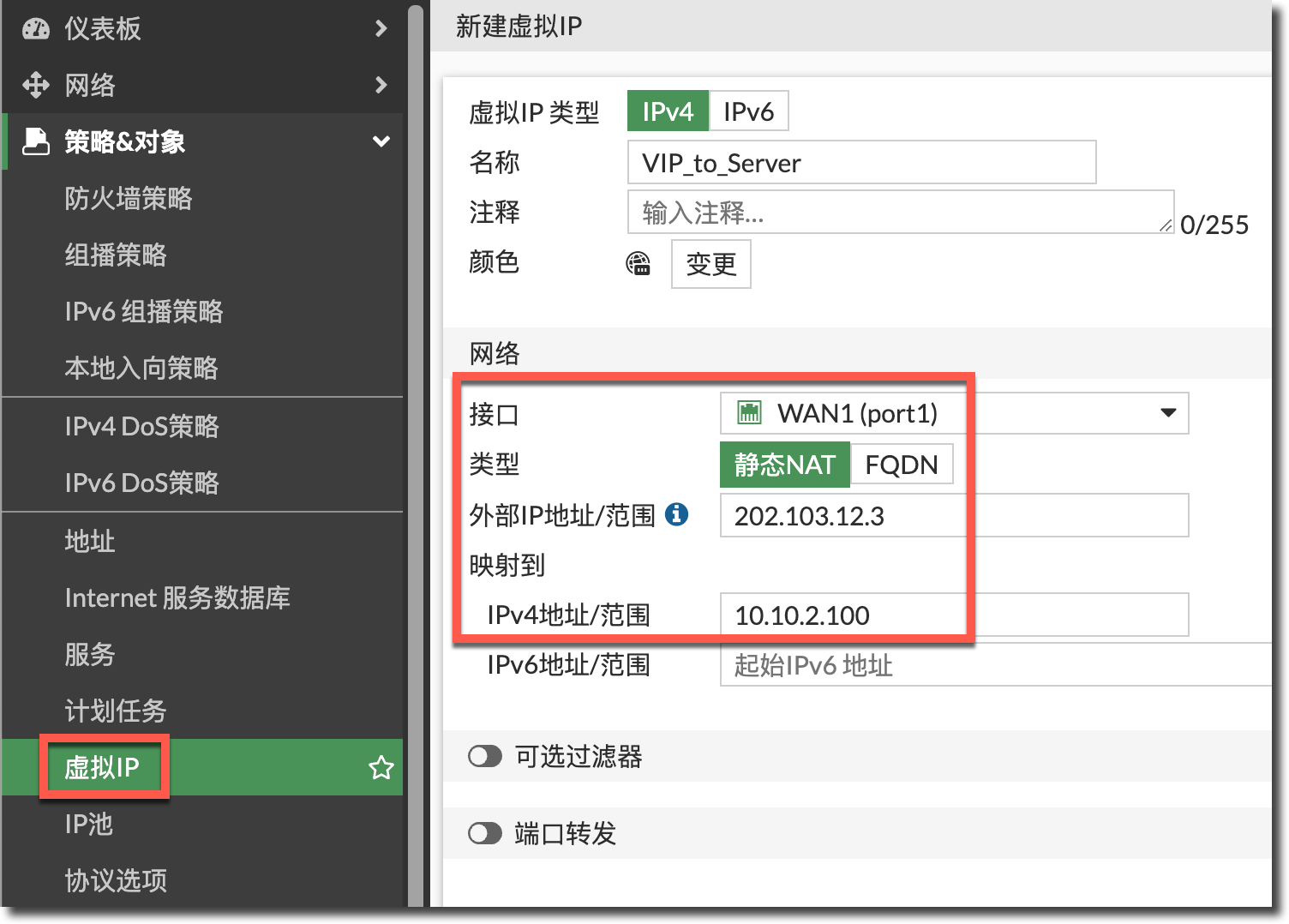This screenshot has height=924, width=1289.
Task: Click the Policy & Objects document icon
Action: coord(36,141)
